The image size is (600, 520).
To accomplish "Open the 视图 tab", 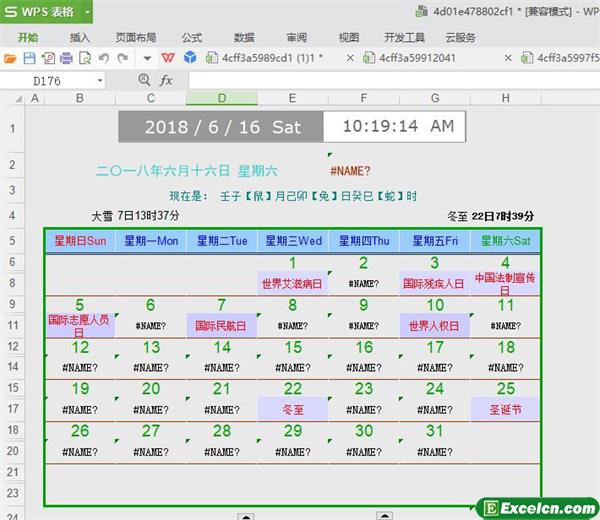I will 349,37.
